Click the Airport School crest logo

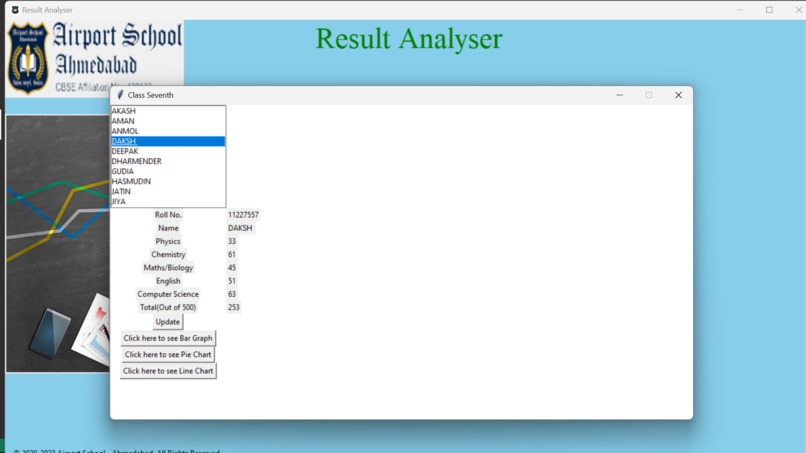[28, 58]
